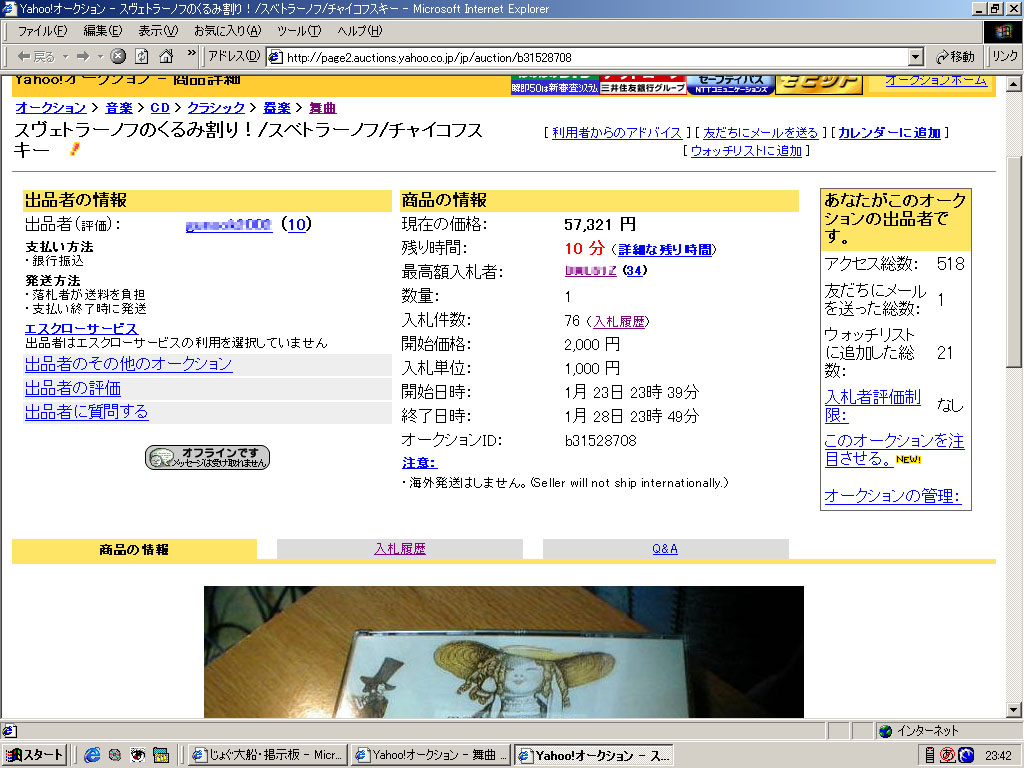Open 入札履歴 link beside bid count 76
The height and width of the screenshot is (768, 1024).
(618, 321)
